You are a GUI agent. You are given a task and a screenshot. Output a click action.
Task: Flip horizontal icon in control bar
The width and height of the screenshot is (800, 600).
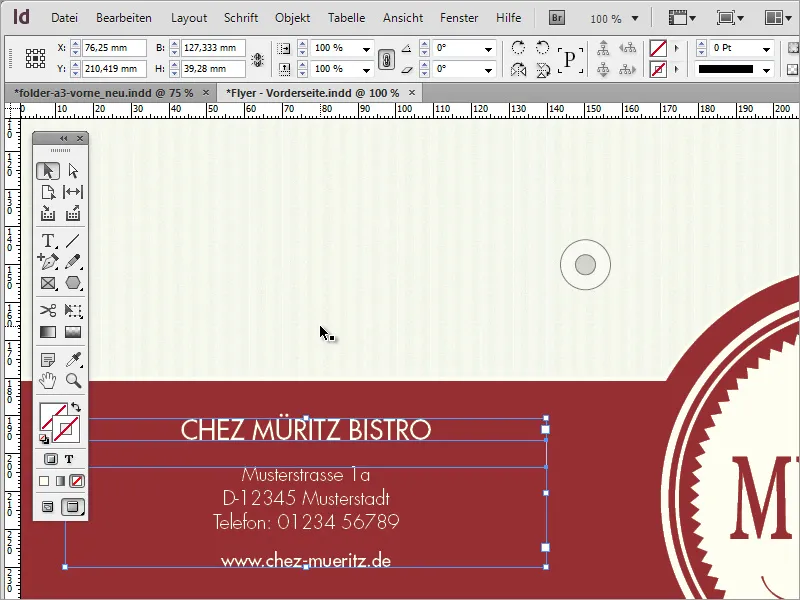[518, 69]
